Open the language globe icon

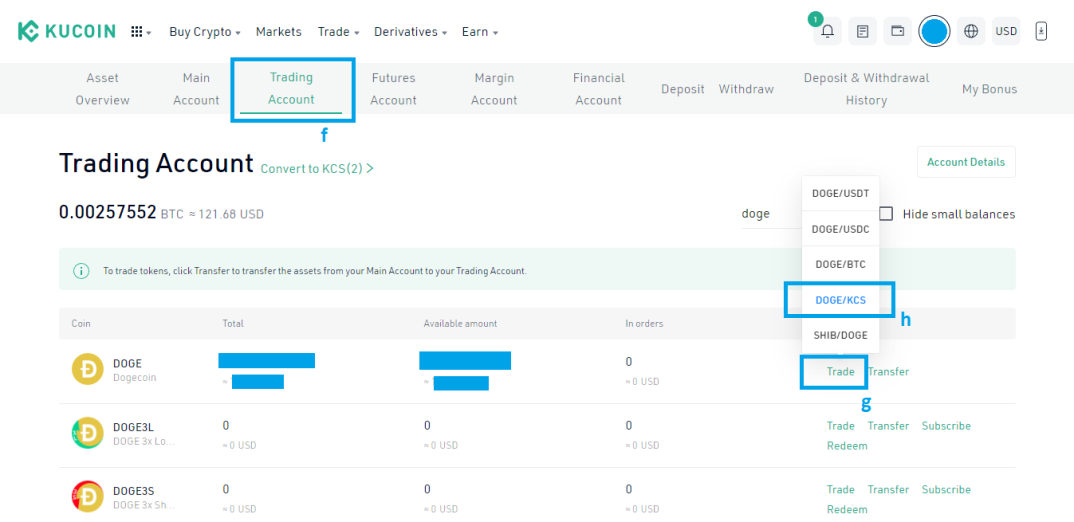971,32
